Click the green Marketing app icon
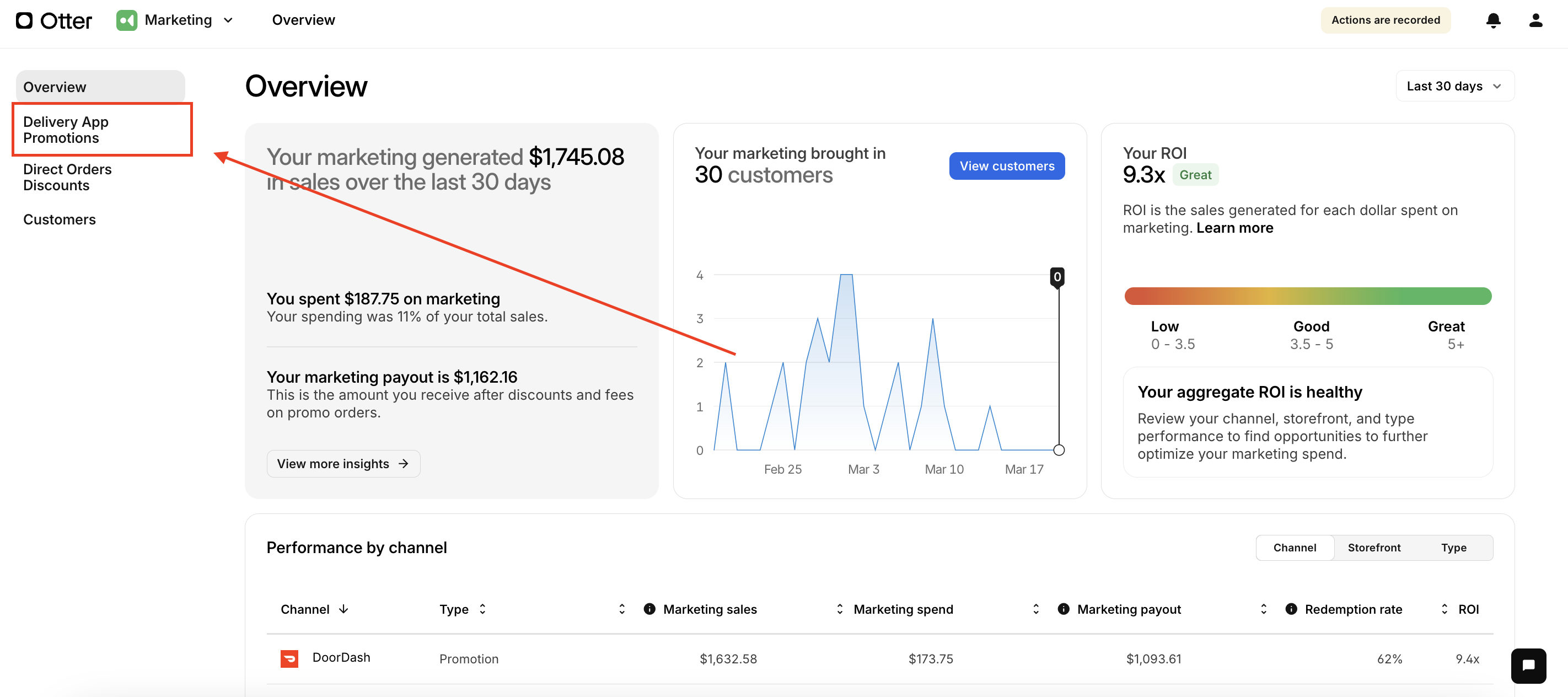The width and height of the screenshot is (1568, 697). tap(127, 21)
